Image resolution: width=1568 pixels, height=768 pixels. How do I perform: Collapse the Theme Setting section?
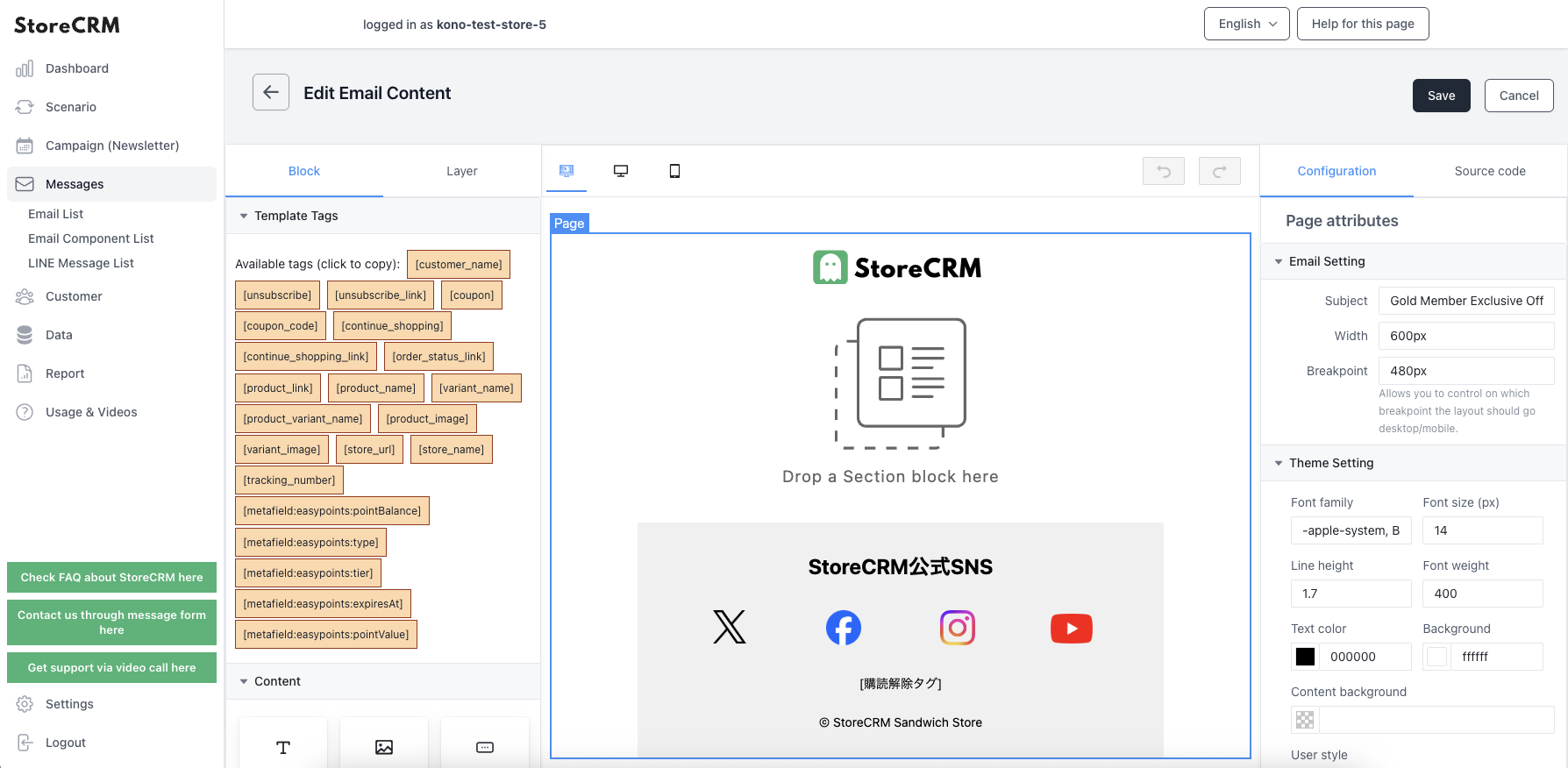pyautogui.click(x=1279, y=463)
